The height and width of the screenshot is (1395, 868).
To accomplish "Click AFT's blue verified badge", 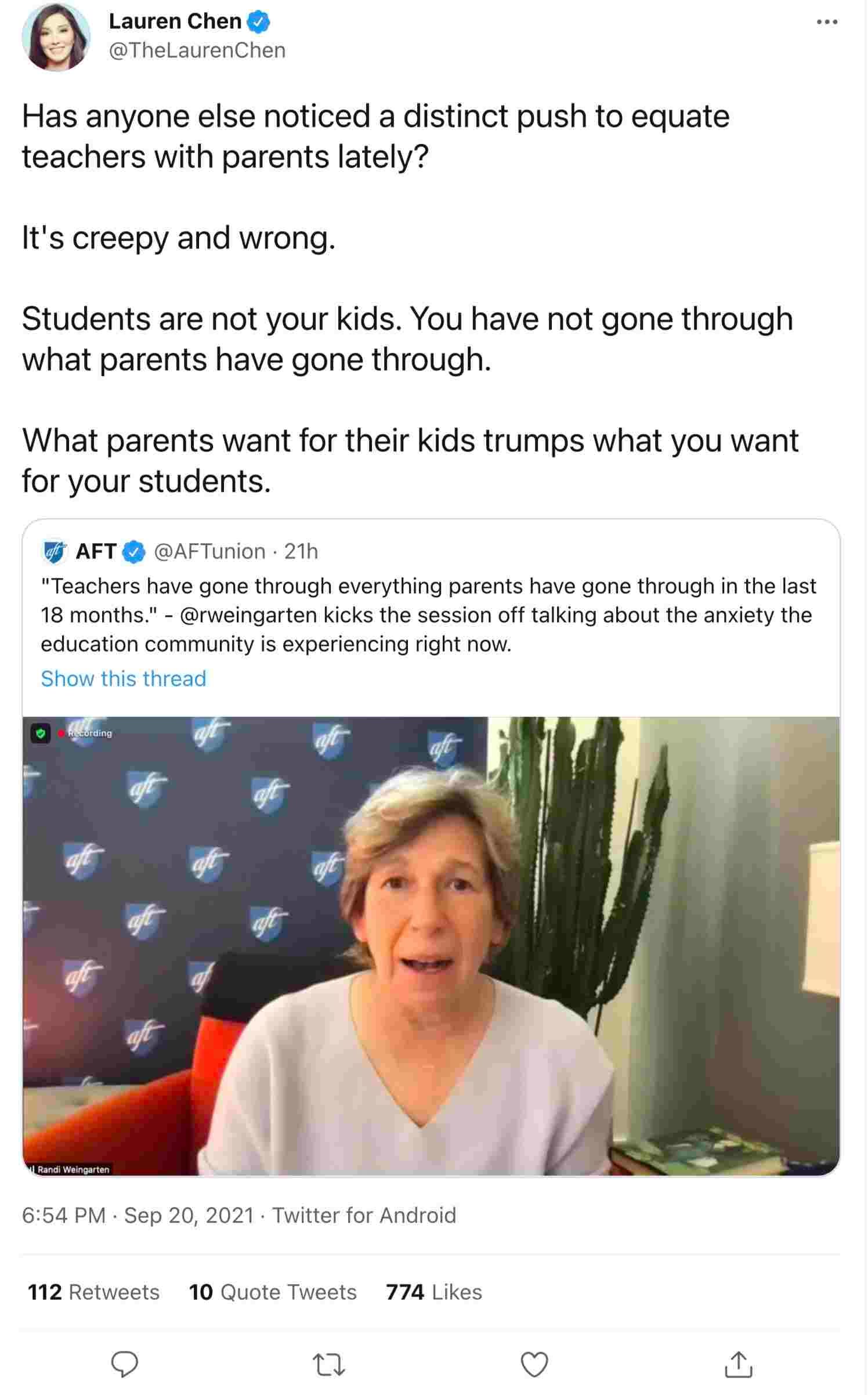I will (x=134, y=552).
